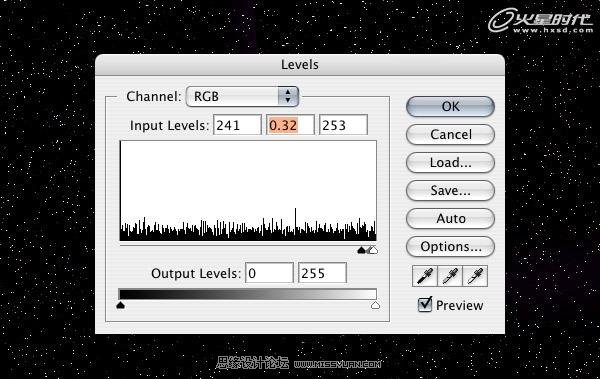Click the white input highlight slider handle
This screenshot has height=379, width=600.
click(374, 250)
